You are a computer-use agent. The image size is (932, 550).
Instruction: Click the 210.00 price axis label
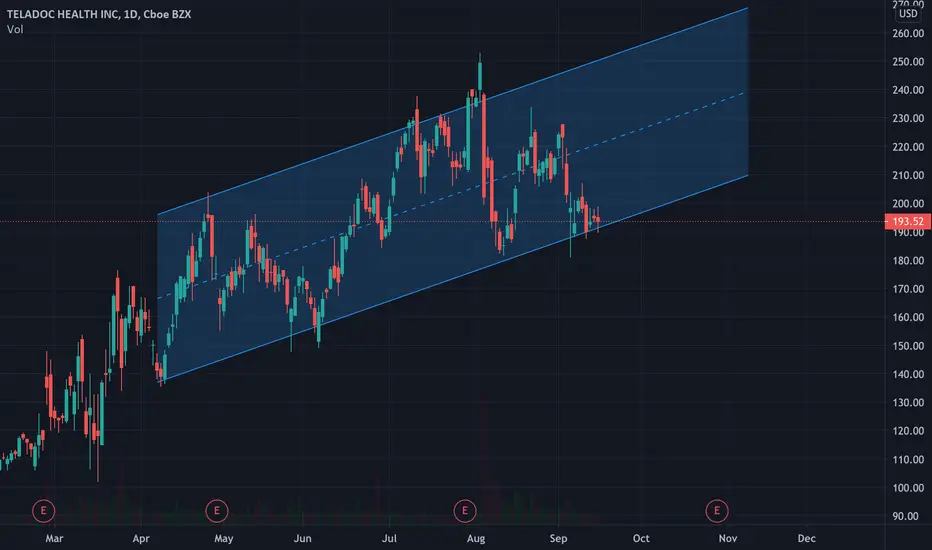click(x=908, y=175)
